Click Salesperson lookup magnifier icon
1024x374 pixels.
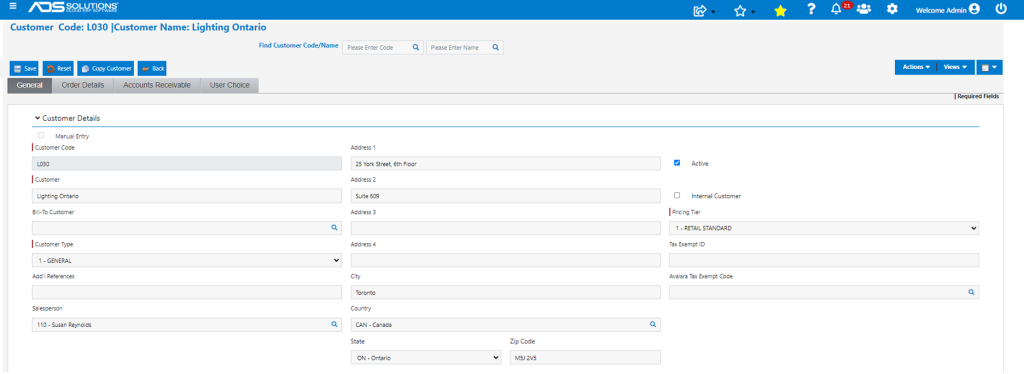[x=334, y=324]
